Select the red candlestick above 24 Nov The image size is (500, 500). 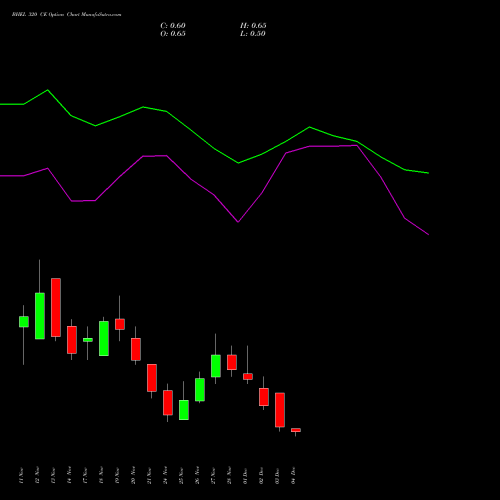click(x=168, y=403)
